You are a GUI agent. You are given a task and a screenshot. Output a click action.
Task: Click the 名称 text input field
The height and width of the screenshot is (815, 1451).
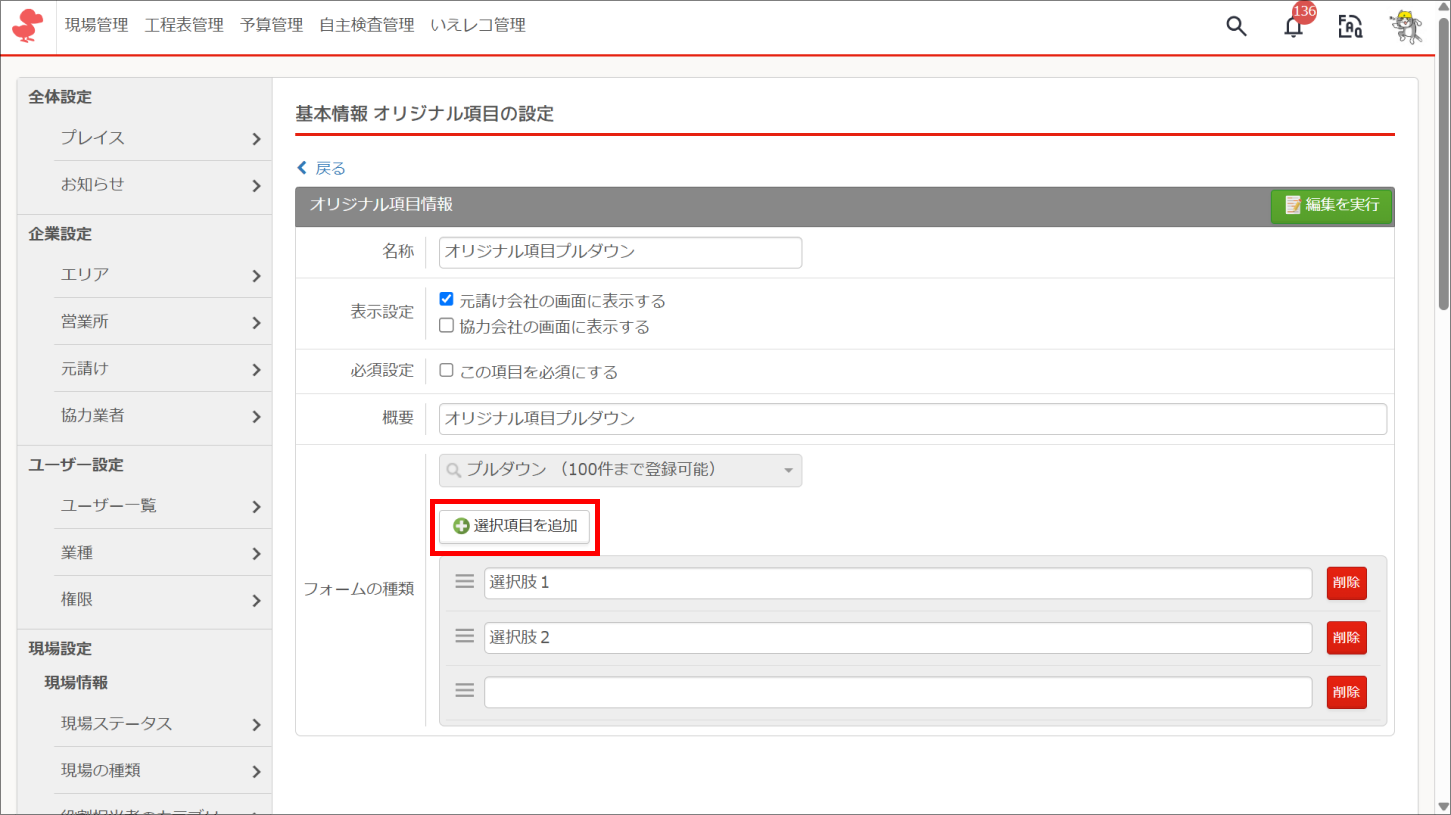tap(620, 252)
